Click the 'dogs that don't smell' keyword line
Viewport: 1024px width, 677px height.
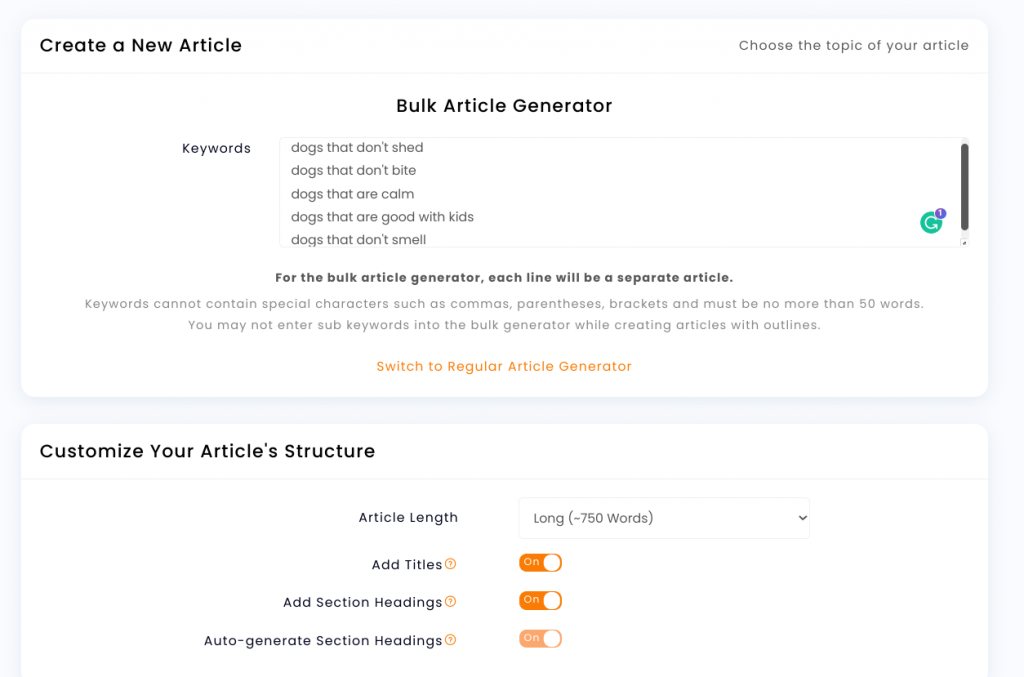[359, 240]
